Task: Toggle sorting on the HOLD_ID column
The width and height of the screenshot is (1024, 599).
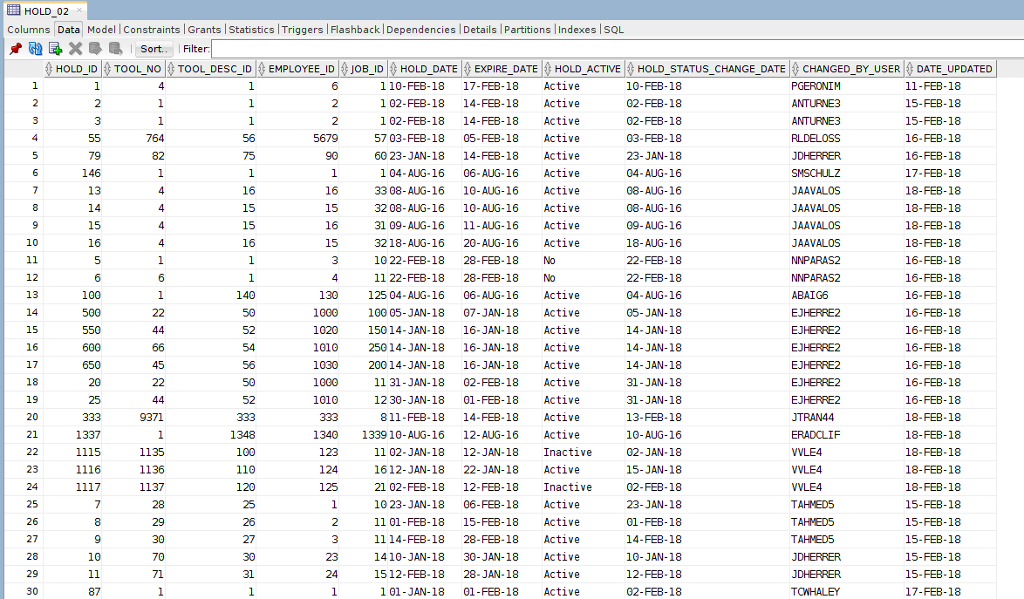Action: click(49, 68)
